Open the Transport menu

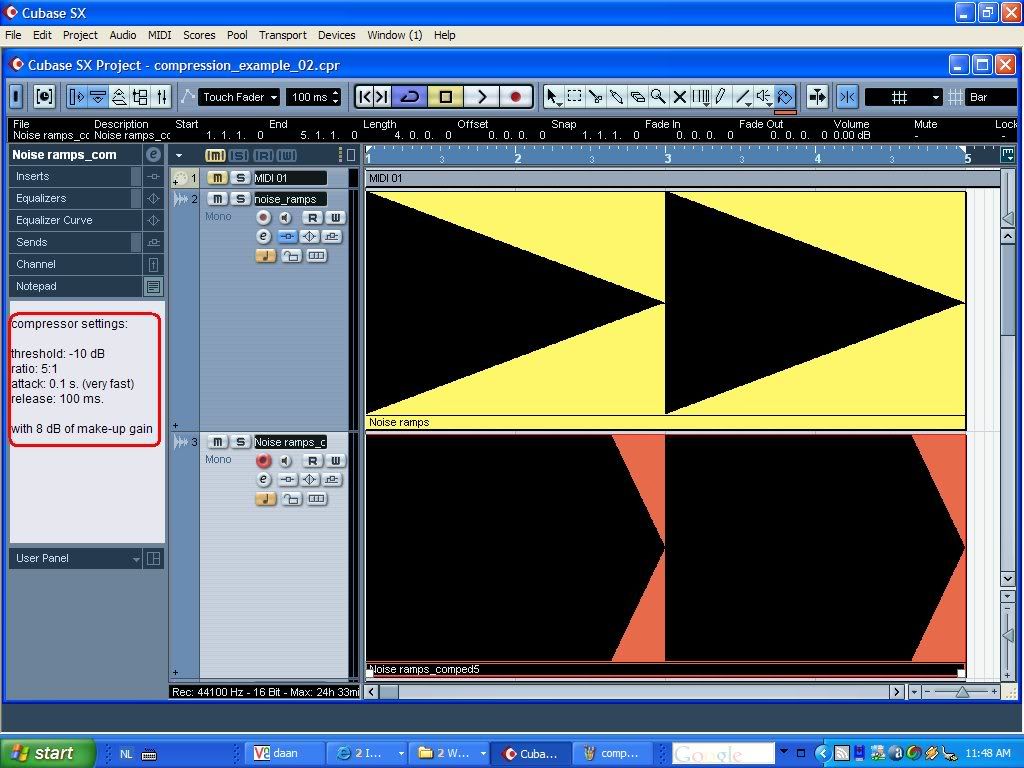(283, 35)
